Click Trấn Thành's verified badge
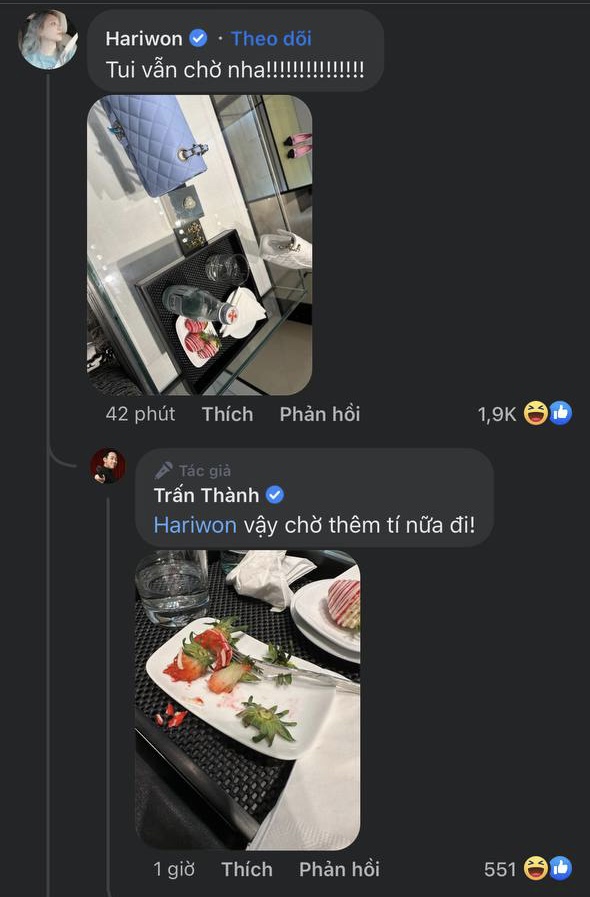590x897 pixels. click(275, 495)
